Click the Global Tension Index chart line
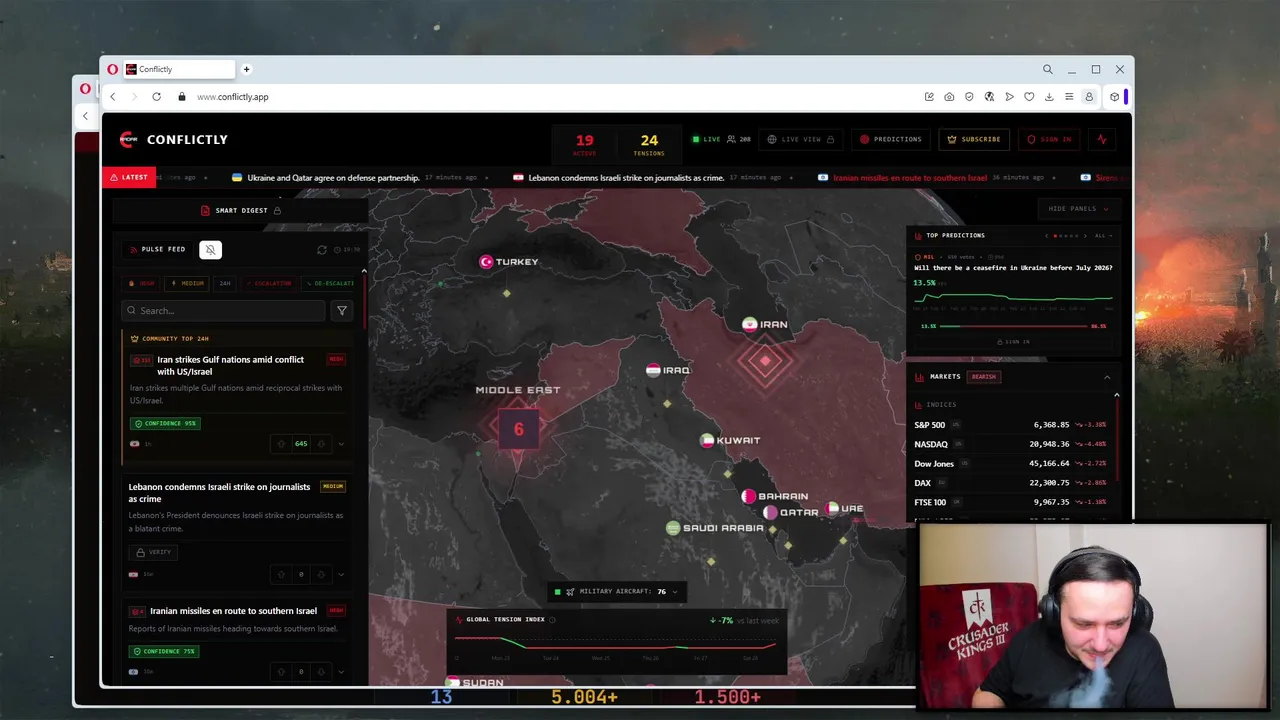The image size is (1280, 720). coord(615,645)
